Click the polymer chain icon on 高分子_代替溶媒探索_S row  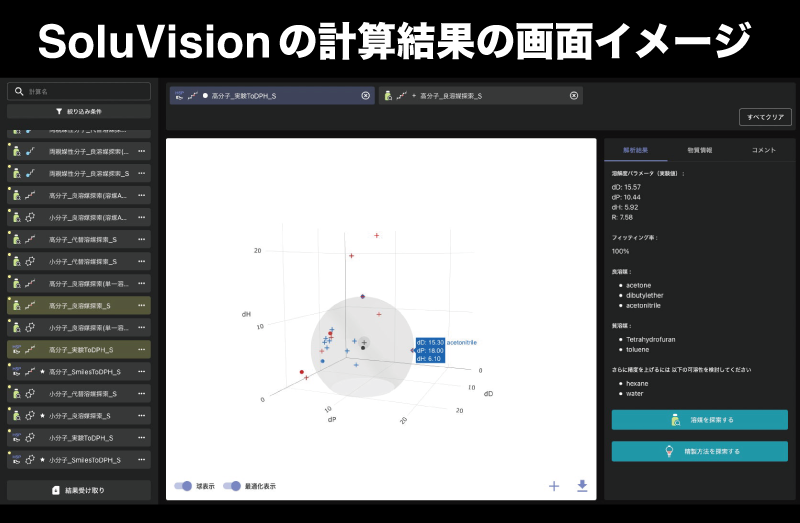[x=30, y=239]
